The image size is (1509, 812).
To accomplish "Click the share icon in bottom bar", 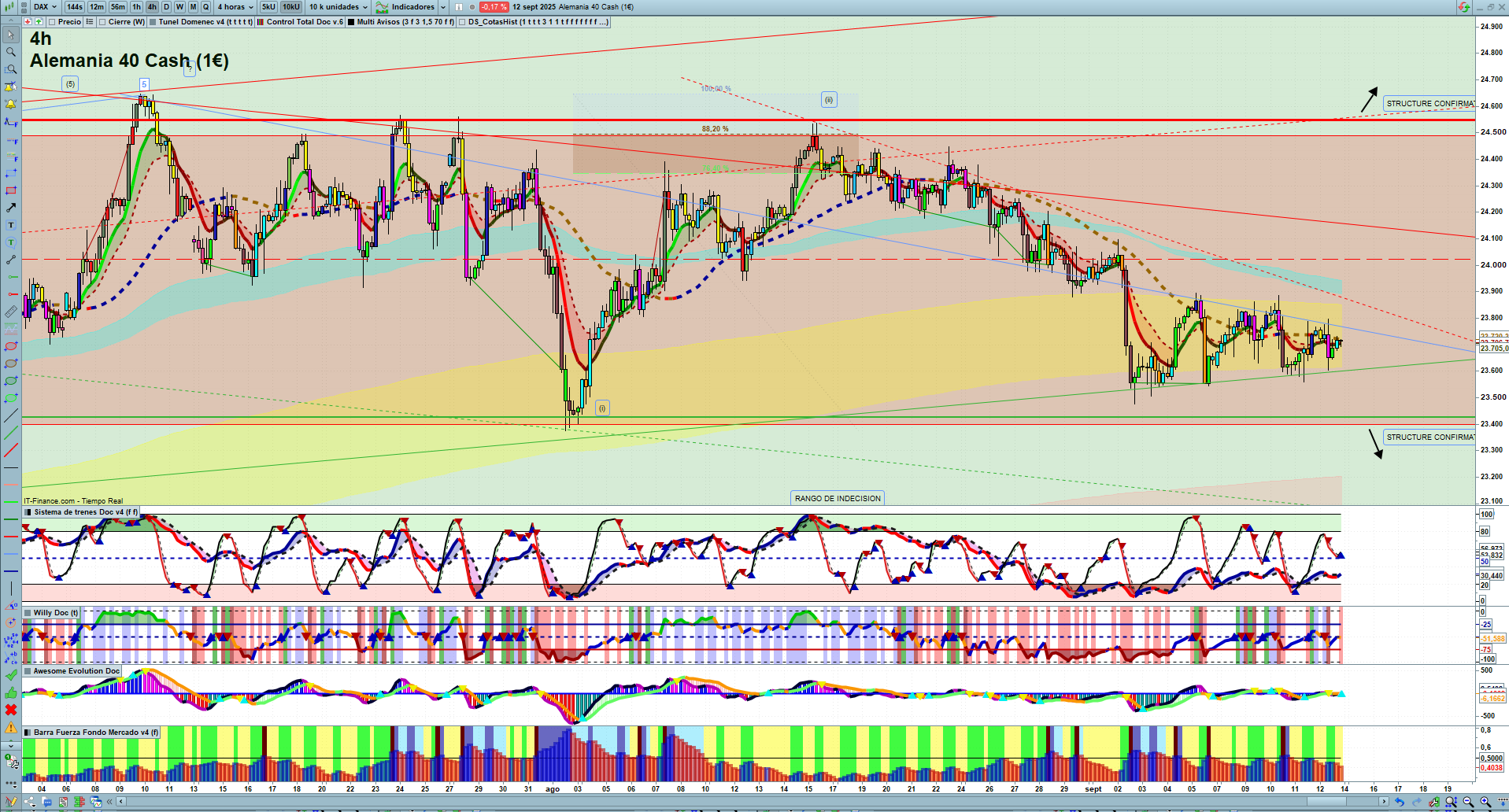I will click(x=30, y=802).
